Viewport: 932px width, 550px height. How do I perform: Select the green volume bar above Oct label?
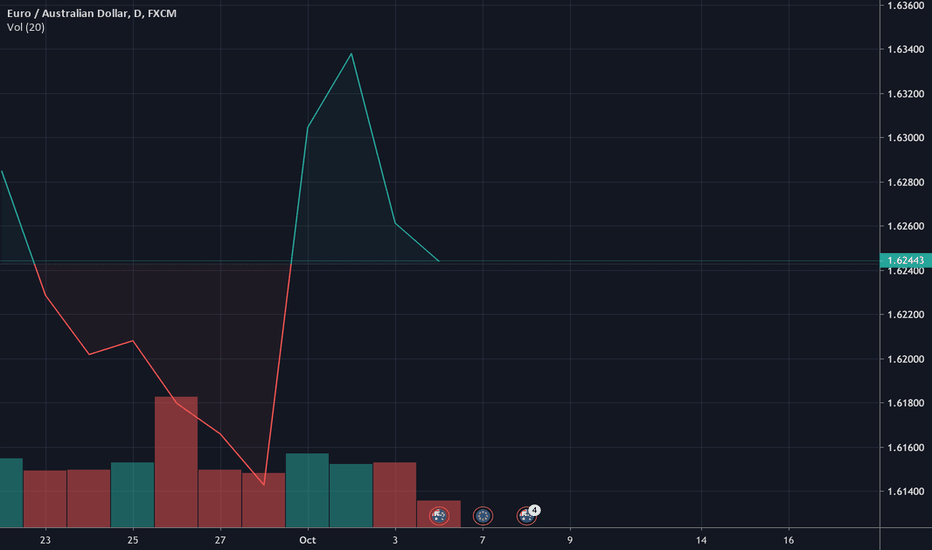307,491
